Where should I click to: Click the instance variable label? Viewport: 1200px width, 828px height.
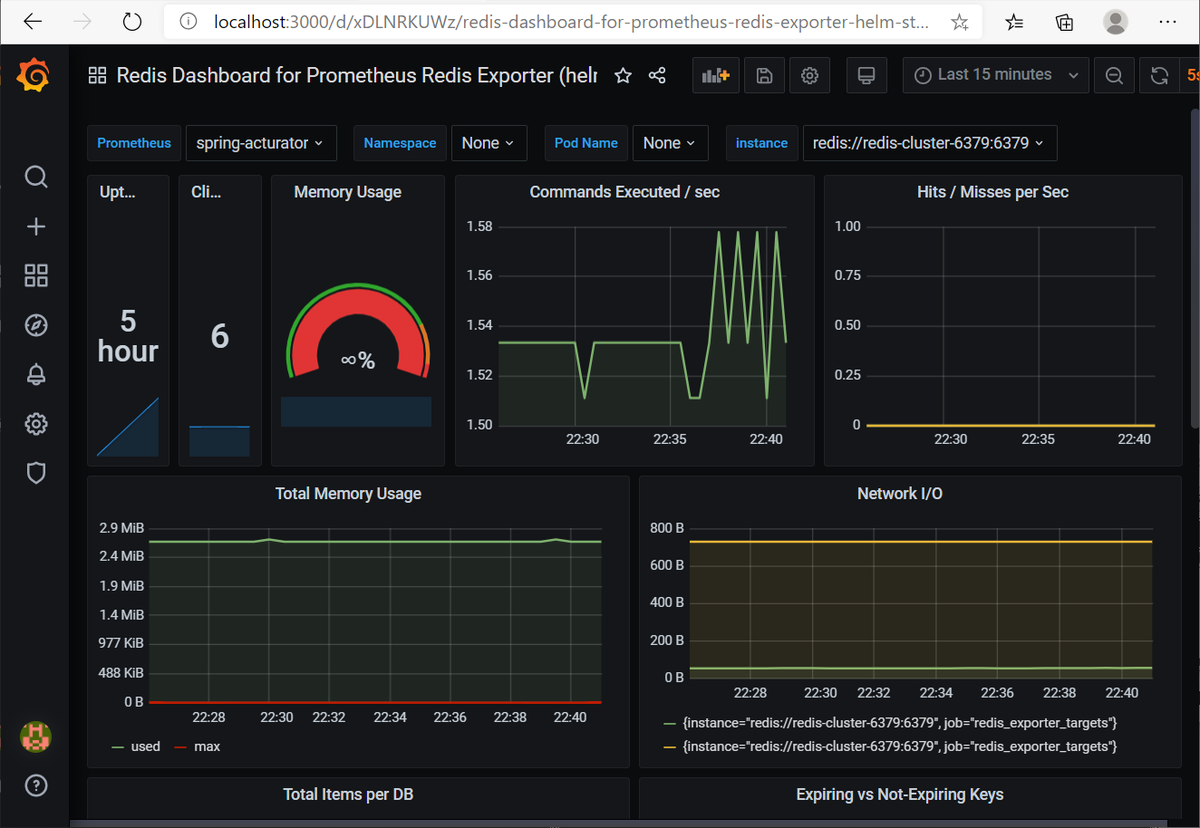pyautogui.click(x=762, y=143)
